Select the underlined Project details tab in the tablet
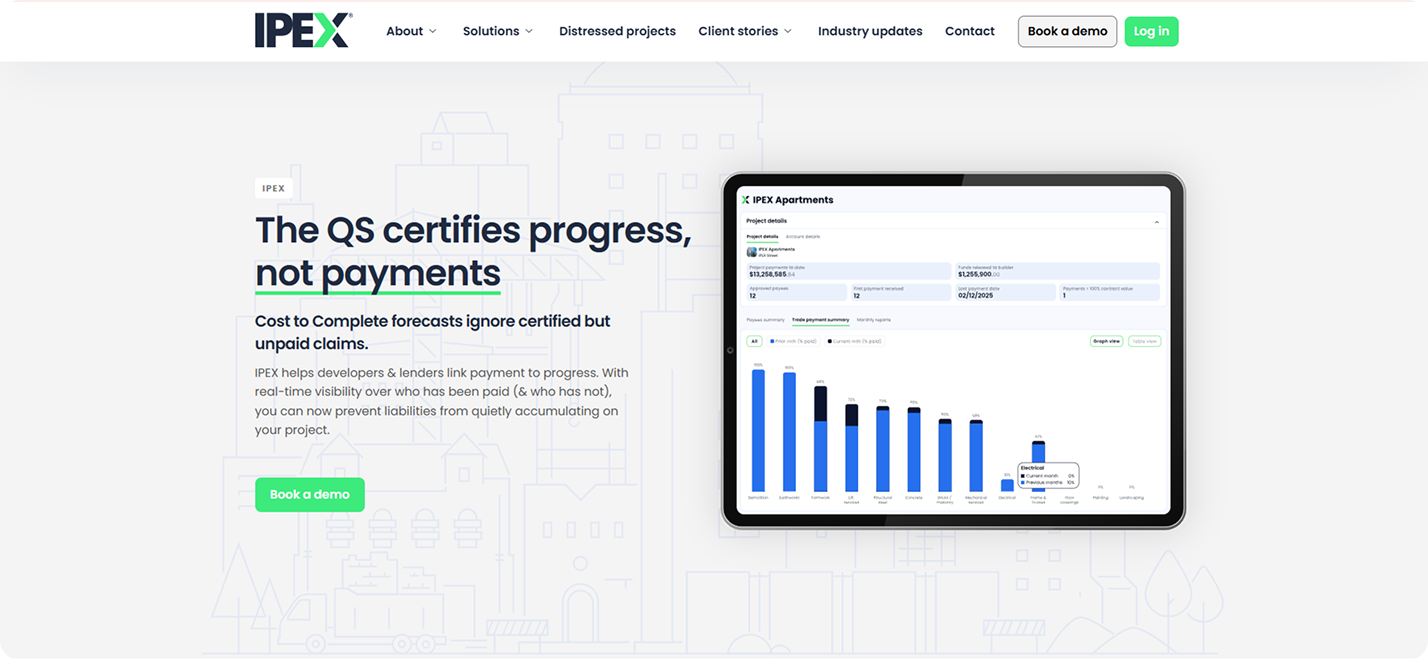Viewport: 1428px width, 660px height. 762,237
